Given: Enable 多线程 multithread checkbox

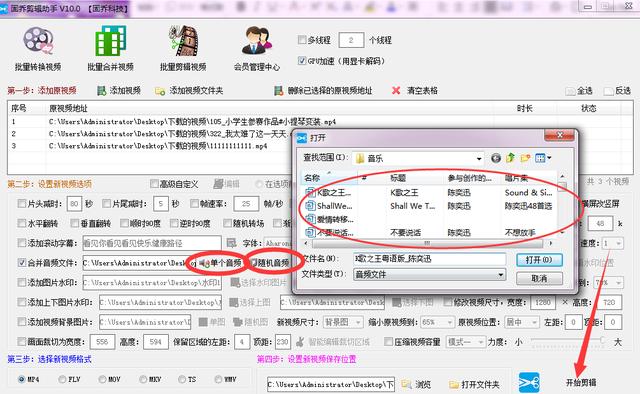Looking at the screenshot, I should click(302, 40).
